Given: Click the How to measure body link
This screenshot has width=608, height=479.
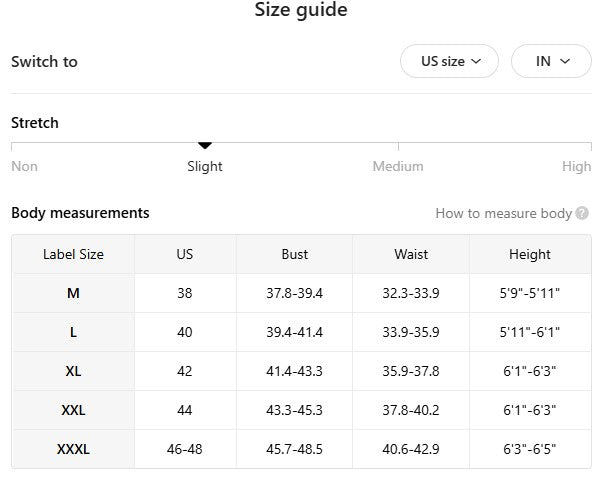Looking at the screenshot, I should [x=503, y=213].
